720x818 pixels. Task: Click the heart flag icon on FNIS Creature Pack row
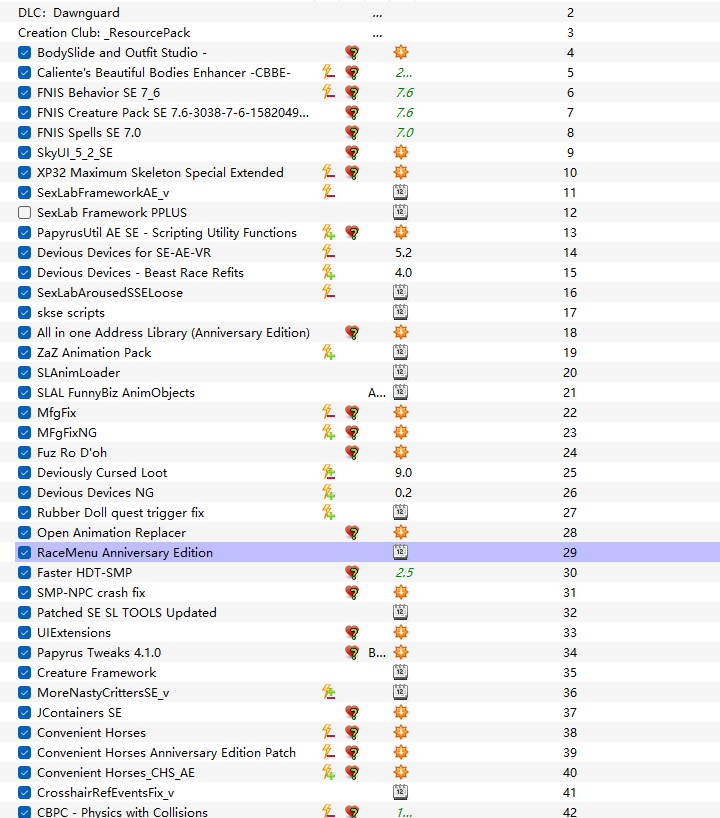(353, 112)
